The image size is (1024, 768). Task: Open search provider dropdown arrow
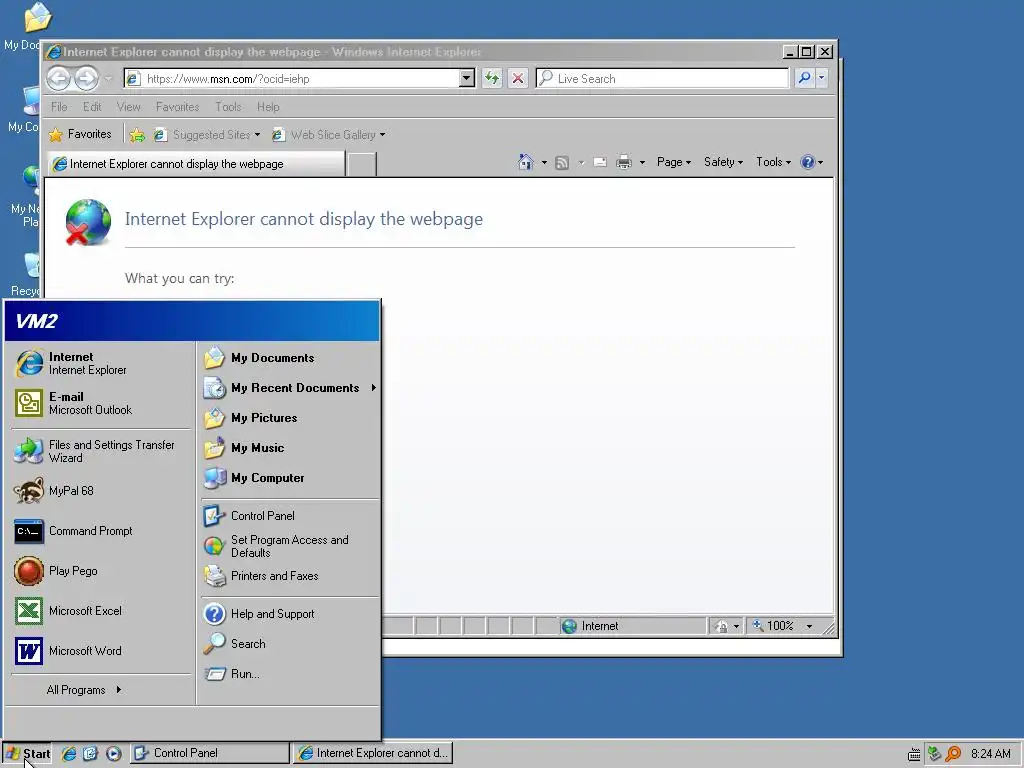click(822, 78)
